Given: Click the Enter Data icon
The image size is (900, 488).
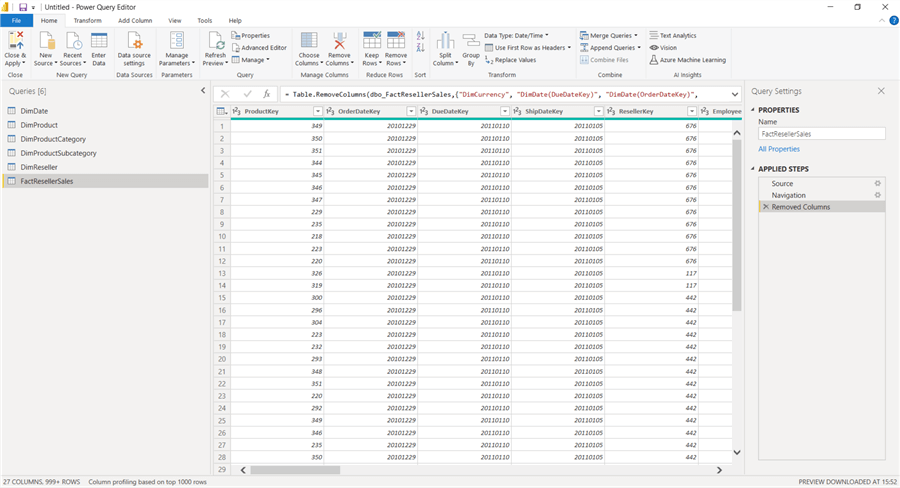Looking at the screenshot, I should (x=99, y=42).
